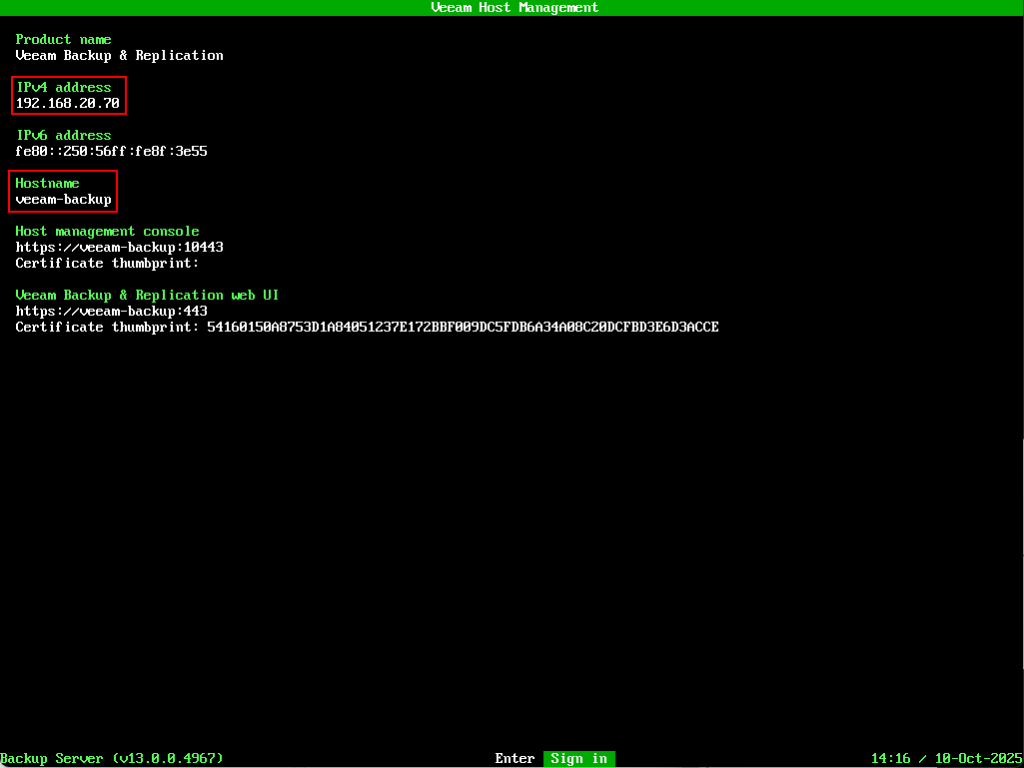1024x768 pixels.
Task: Select the web UI certificate thumbprint hash
Action: pos(463,327)
